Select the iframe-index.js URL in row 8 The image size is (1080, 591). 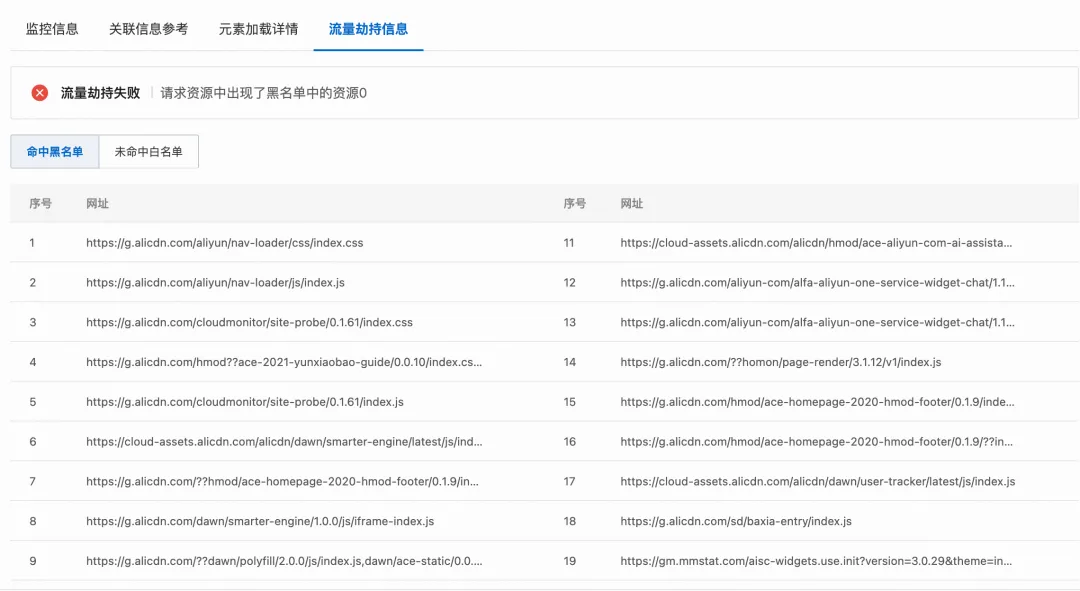(260, 521)
